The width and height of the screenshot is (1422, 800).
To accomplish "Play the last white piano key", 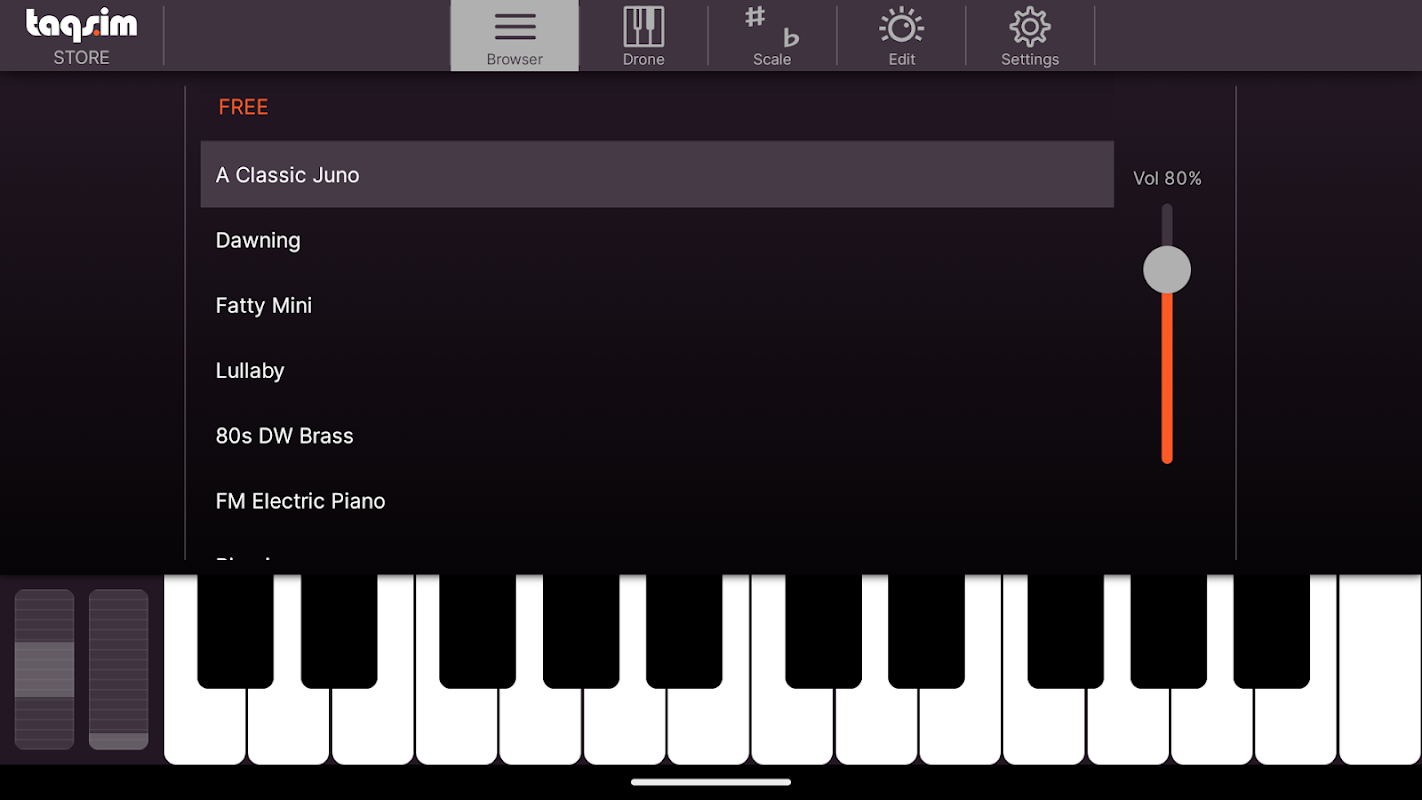I will (1381, 670).
